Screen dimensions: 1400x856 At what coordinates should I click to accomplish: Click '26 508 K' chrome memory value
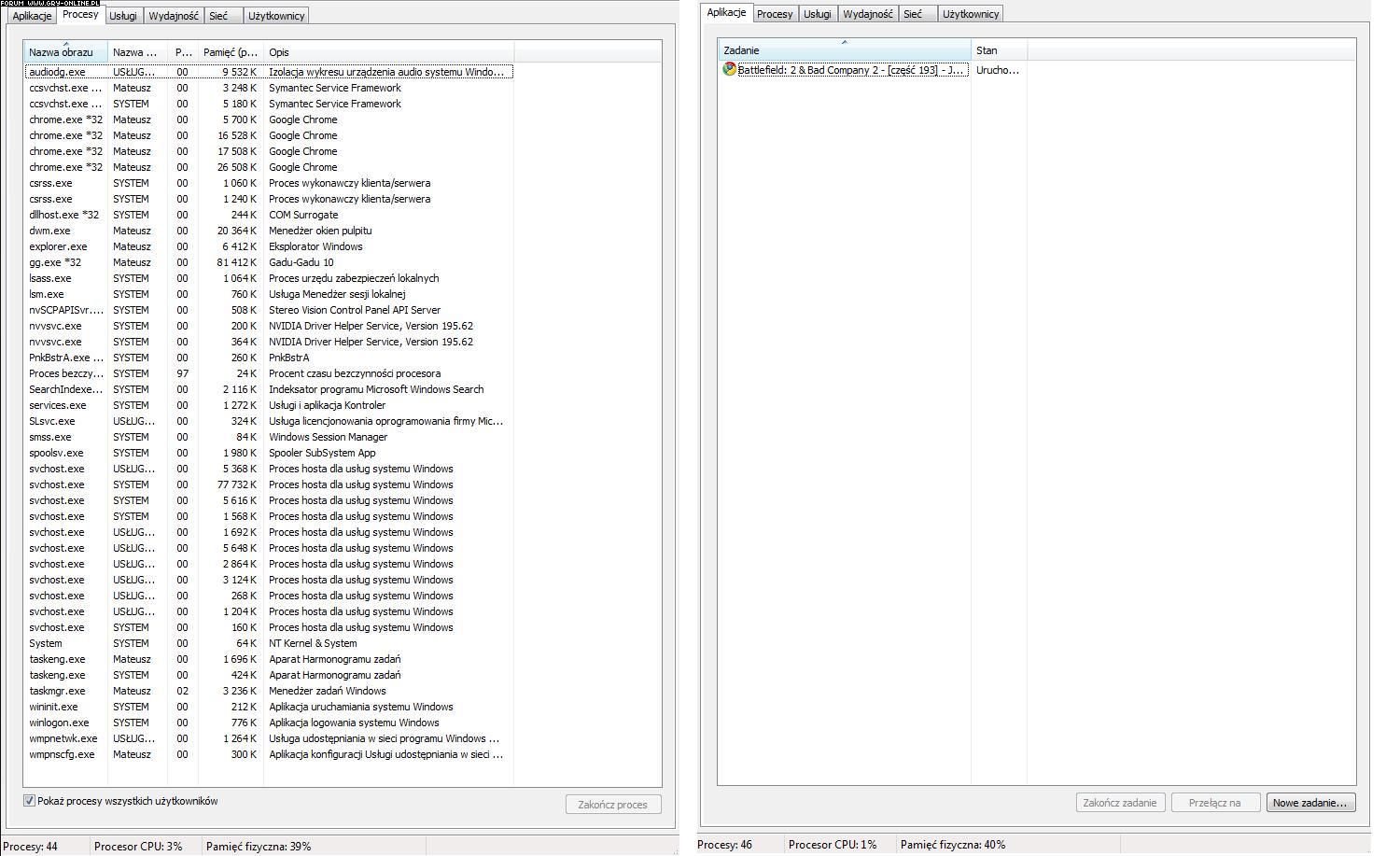point(238,167)
